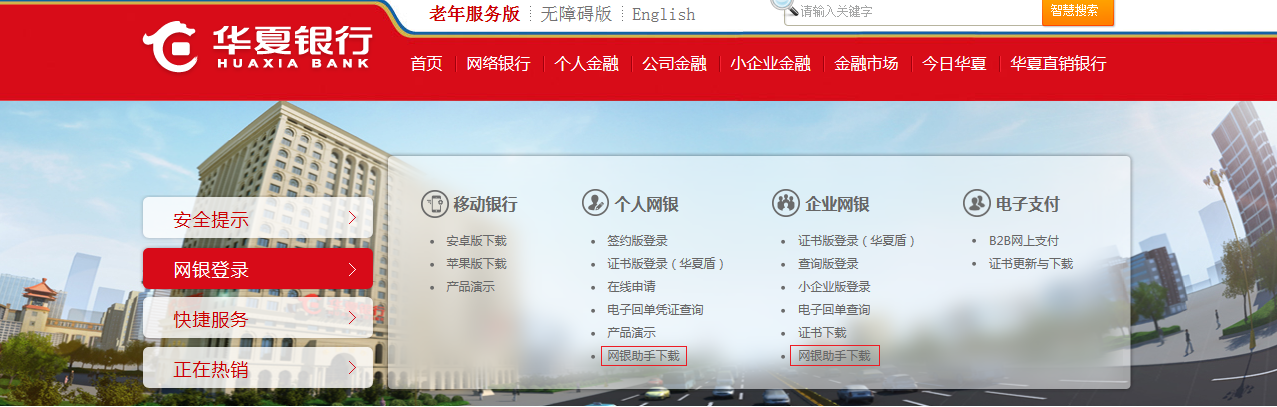The height and width of the screenshot is (407, 1277).
Task: Open 在线申请 under 个人网银
Action: 631,287
